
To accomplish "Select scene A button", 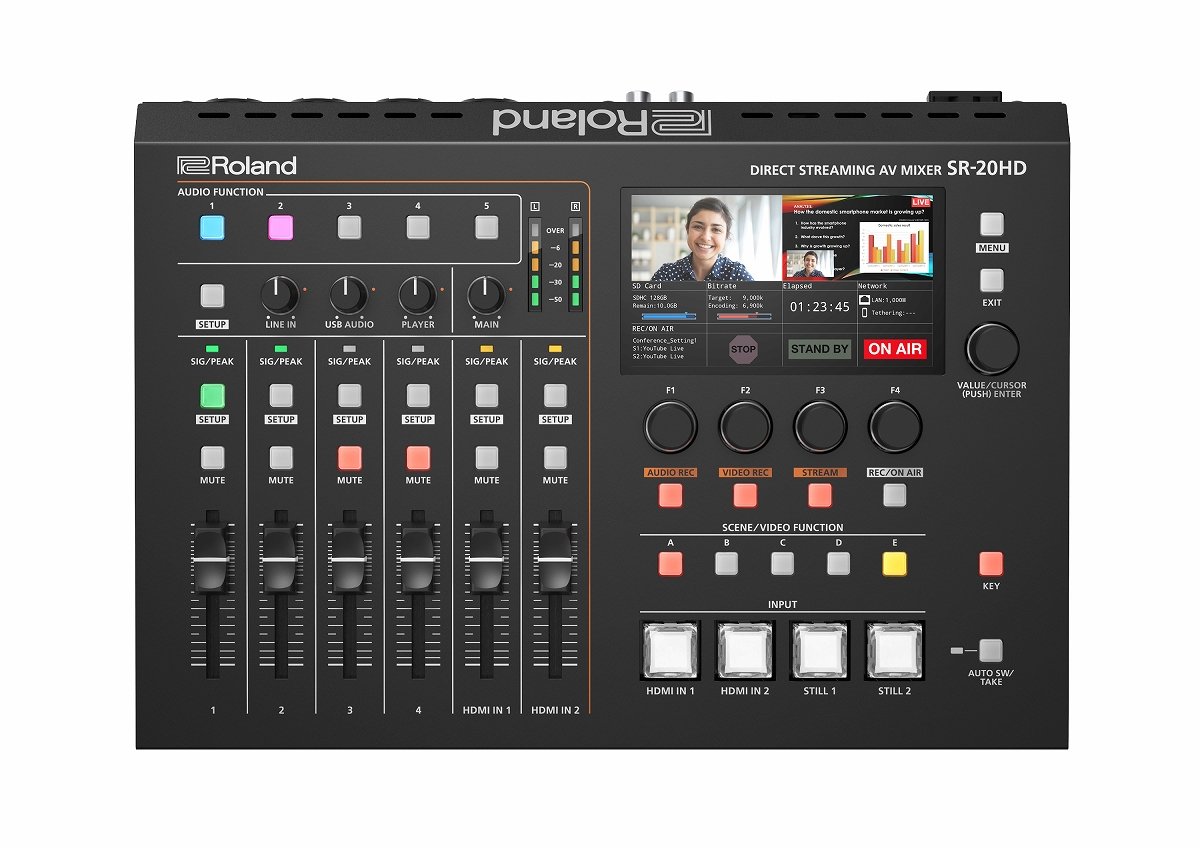I will click(669, 563).
